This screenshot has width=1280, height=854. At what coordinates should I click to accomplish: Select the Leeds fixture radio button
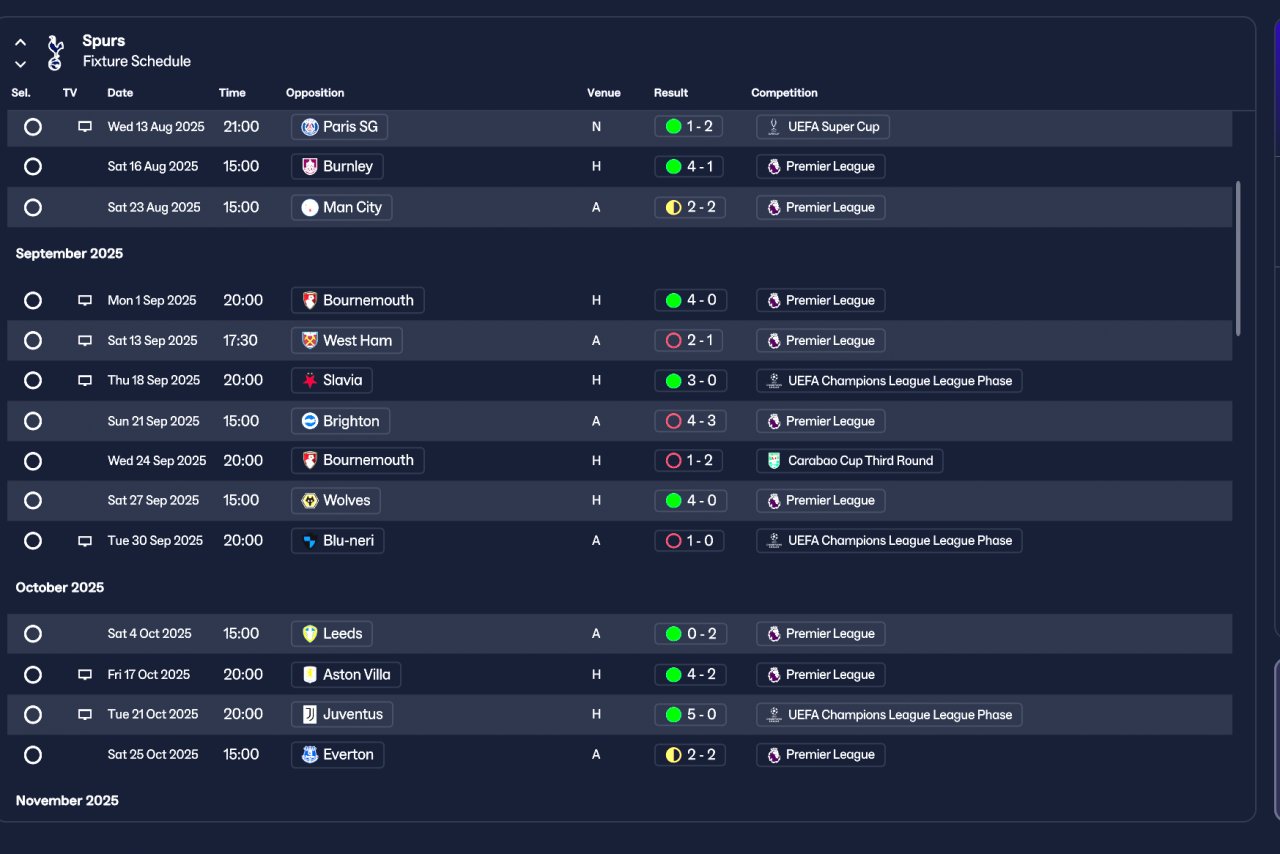[33, 634]
